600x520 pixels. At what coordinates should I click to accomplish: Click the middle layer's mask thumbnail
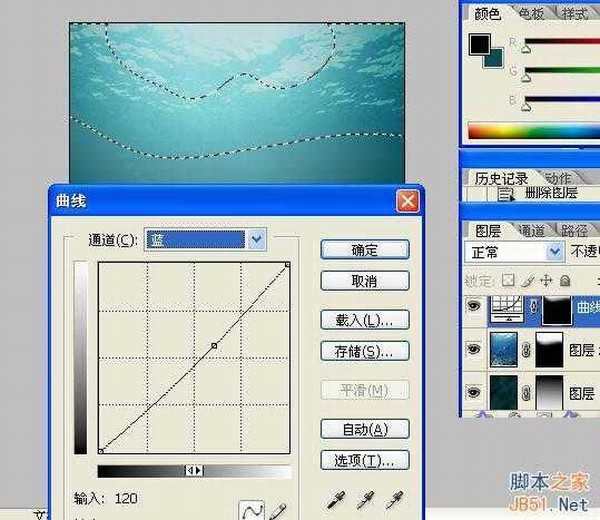(549, 350)
